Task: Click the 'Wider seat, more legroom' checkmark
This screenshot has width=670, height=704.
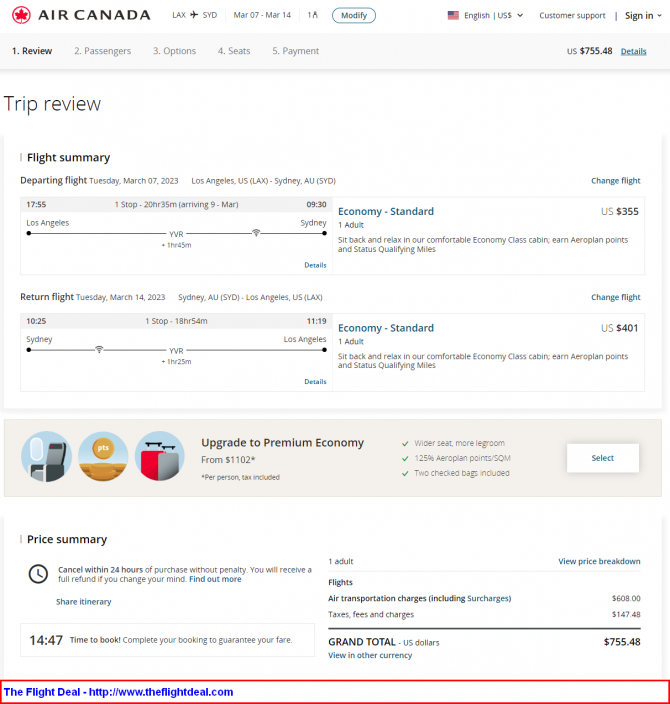Action: [405, 444]
